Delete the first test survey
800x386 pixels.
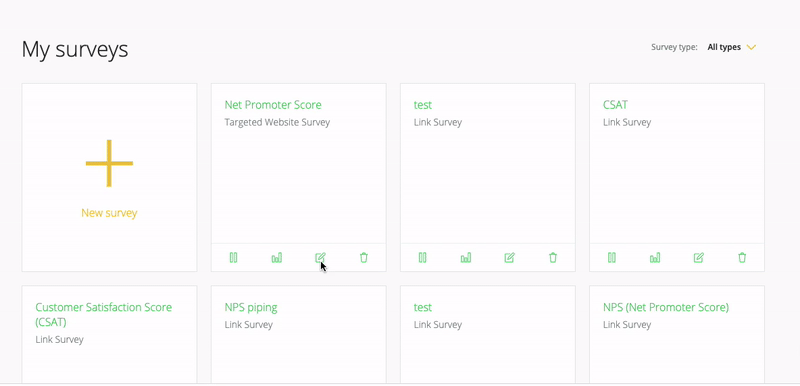tap(553, 258)
